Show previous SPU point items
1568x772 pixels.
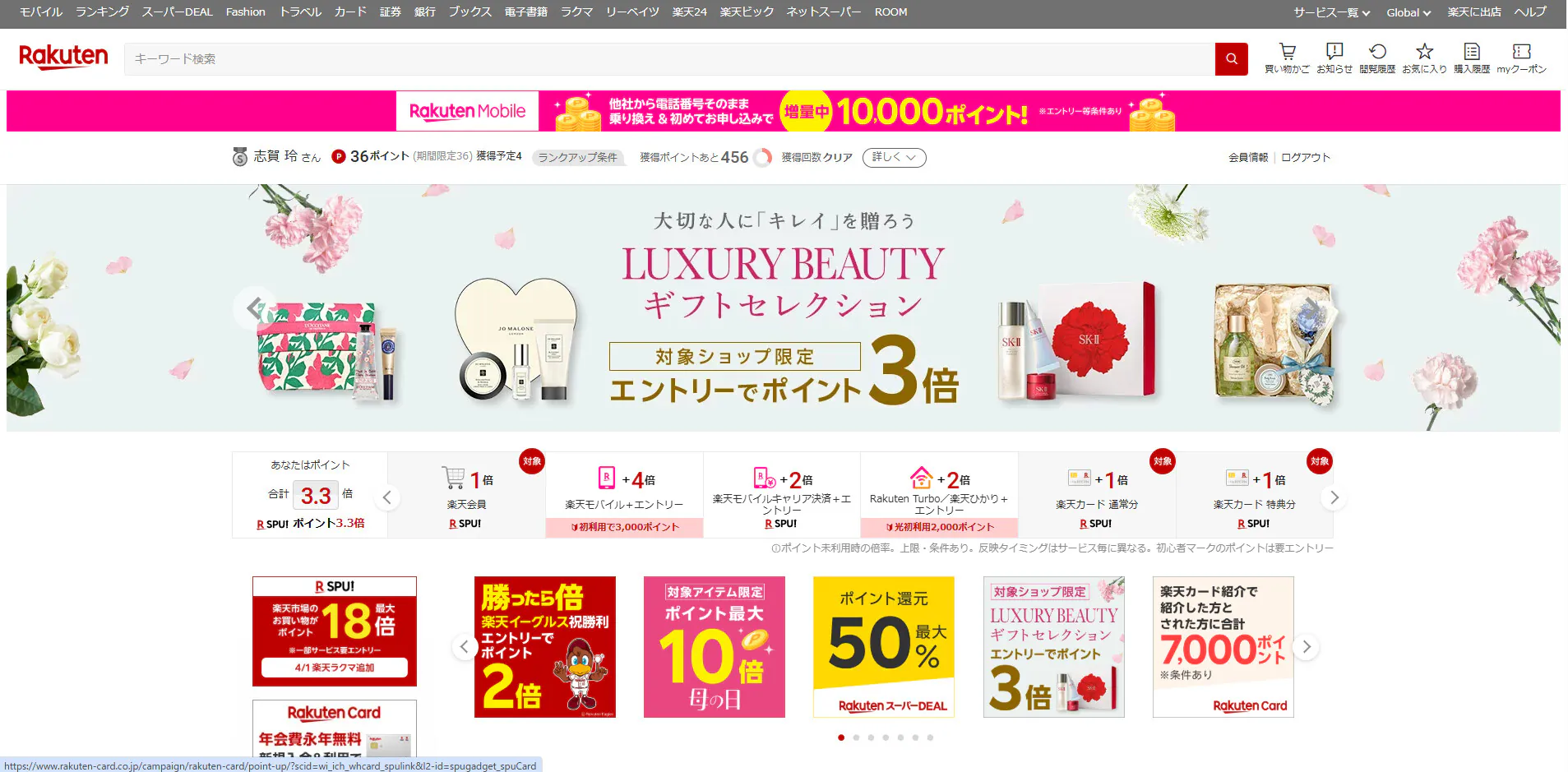[387, 497]
